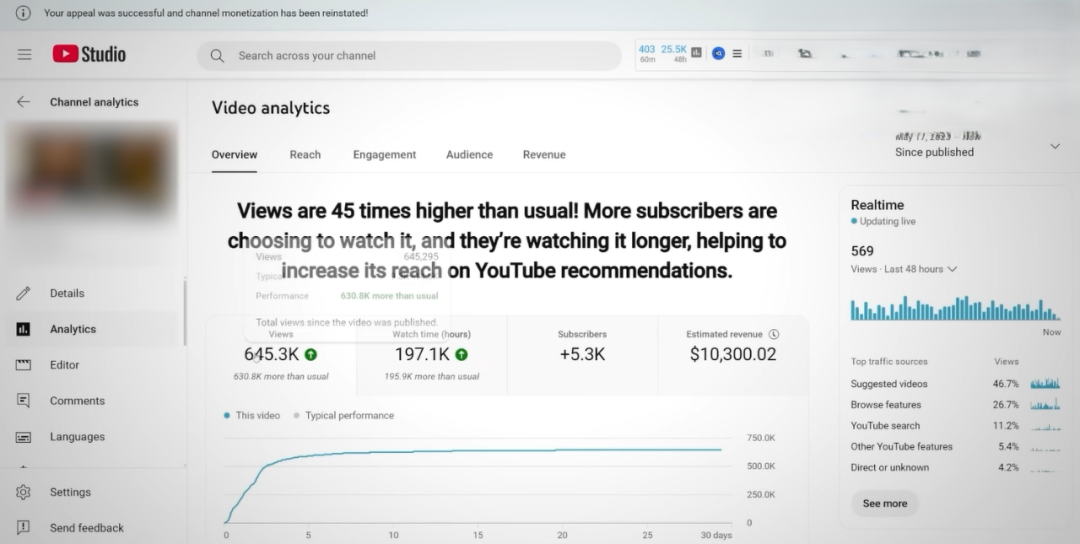
Task: Open the Audience tab
Action: point(469,155)
